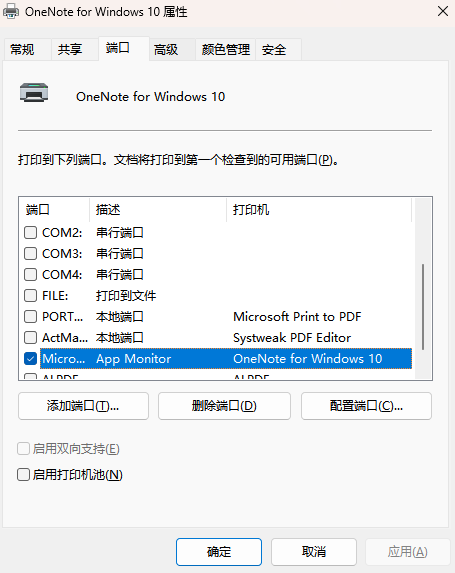Check the COM2 serial port checkbox
This screenshot has width=455, height=573.
pos(30,232)
